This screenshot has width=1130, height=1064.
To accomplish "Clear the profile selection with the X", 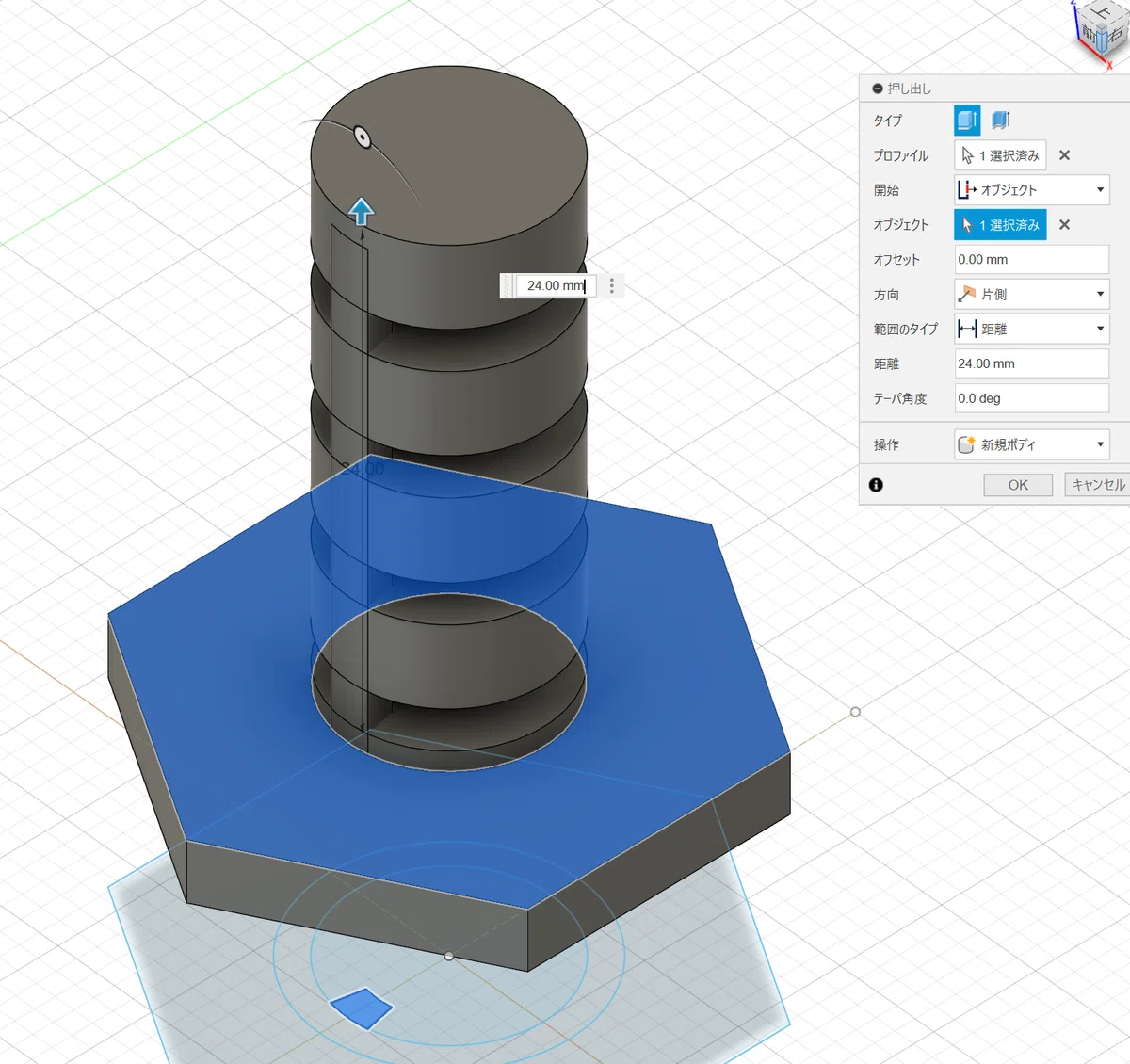I will (1064, 155).
